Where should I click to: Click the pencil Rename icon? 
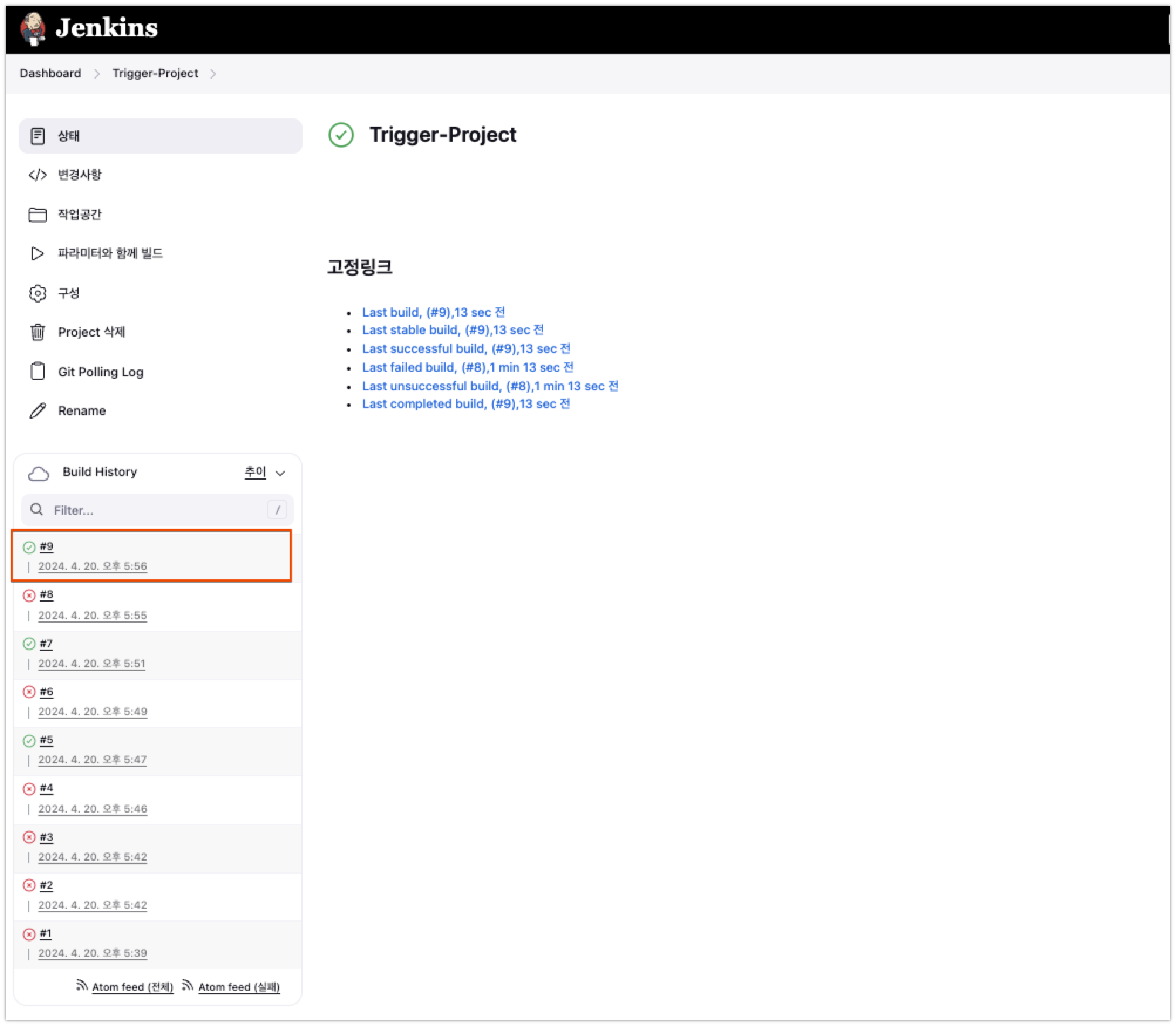(x=38, y=410)
